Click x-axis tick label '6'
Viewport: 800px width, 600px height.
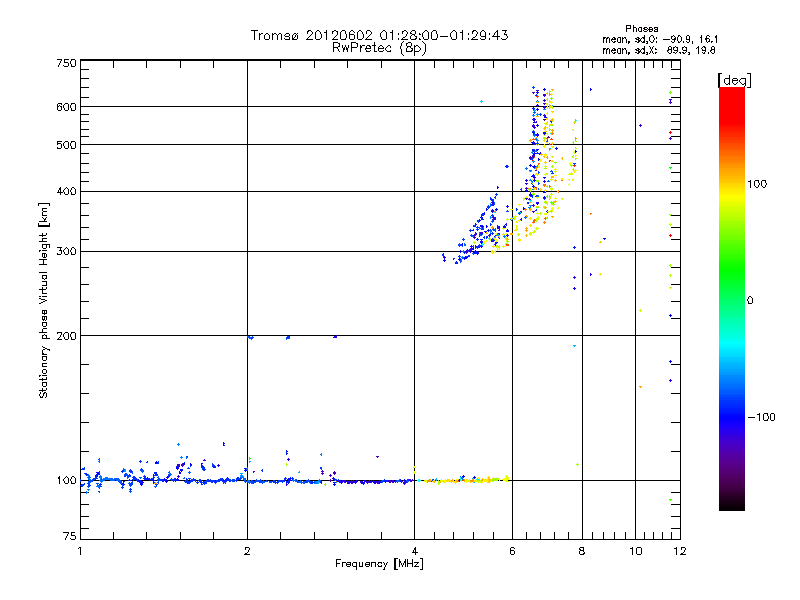coord(512,551)
